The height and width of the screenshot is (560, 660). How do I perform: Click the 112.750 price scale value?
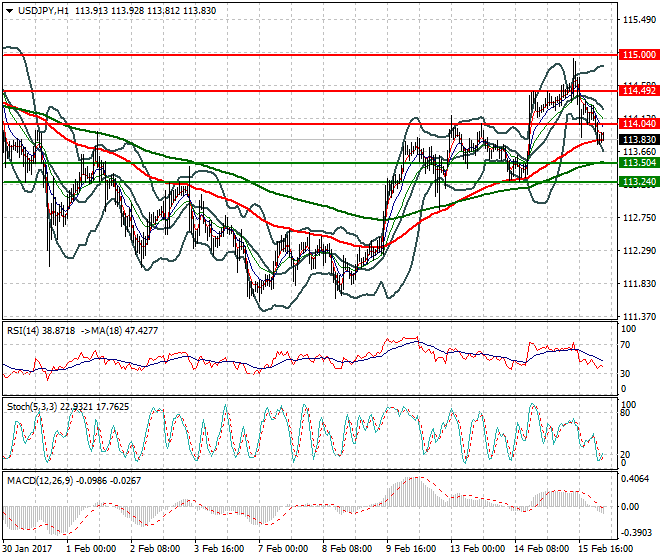click(x=639, y=218)
